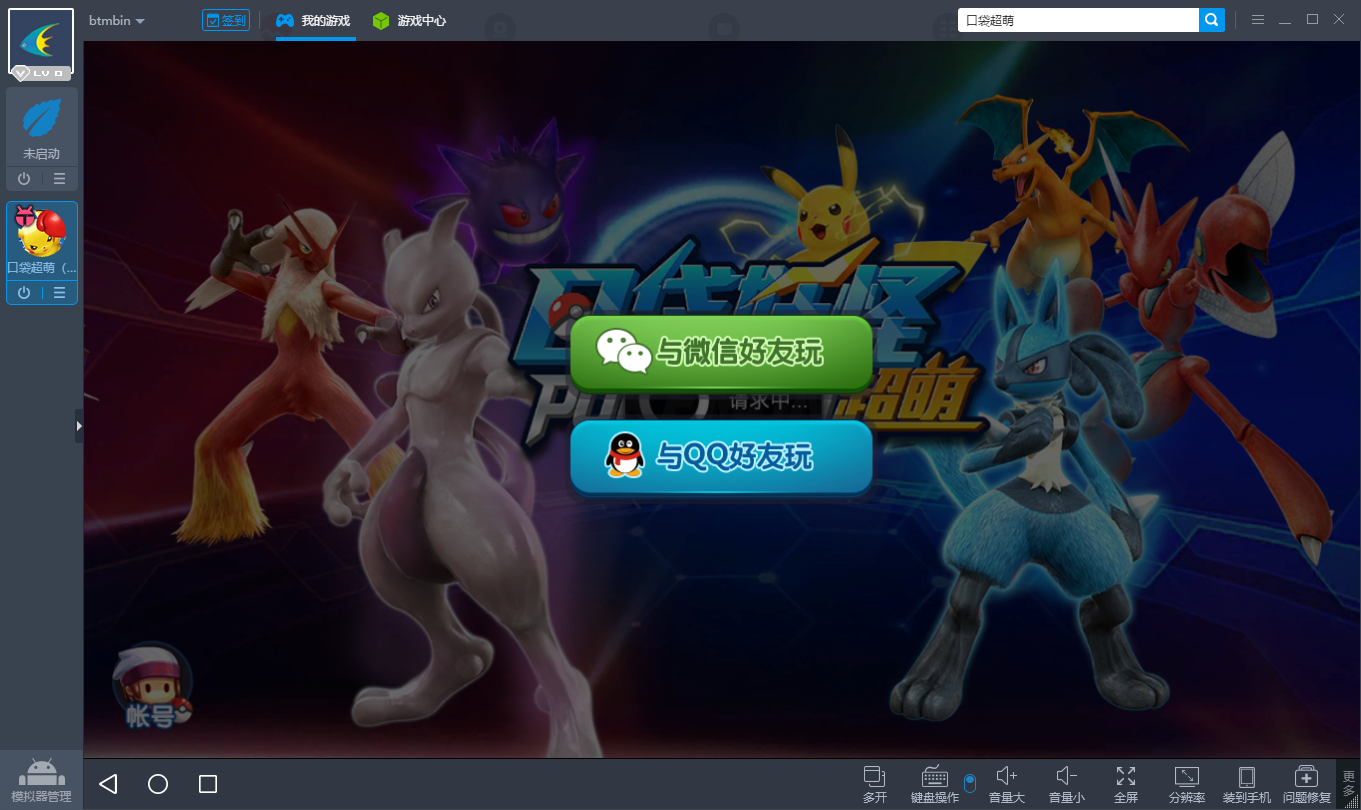Power on the 未启动 emulator instance
1361x810 pixels.
[24, 179]
